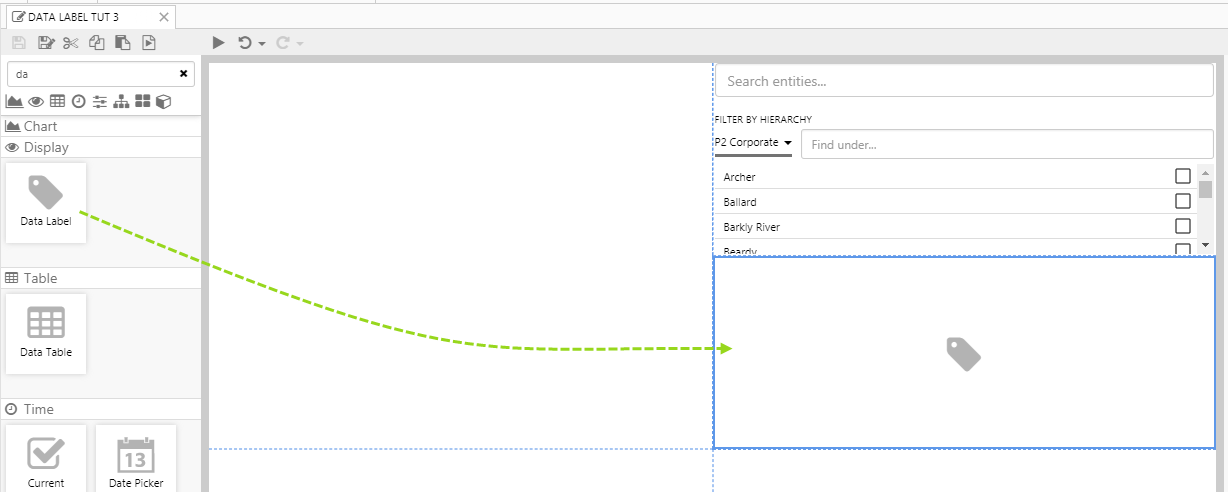Collapse the Table section header
The image size is (1228, 492).
click(x=100, y=278)
